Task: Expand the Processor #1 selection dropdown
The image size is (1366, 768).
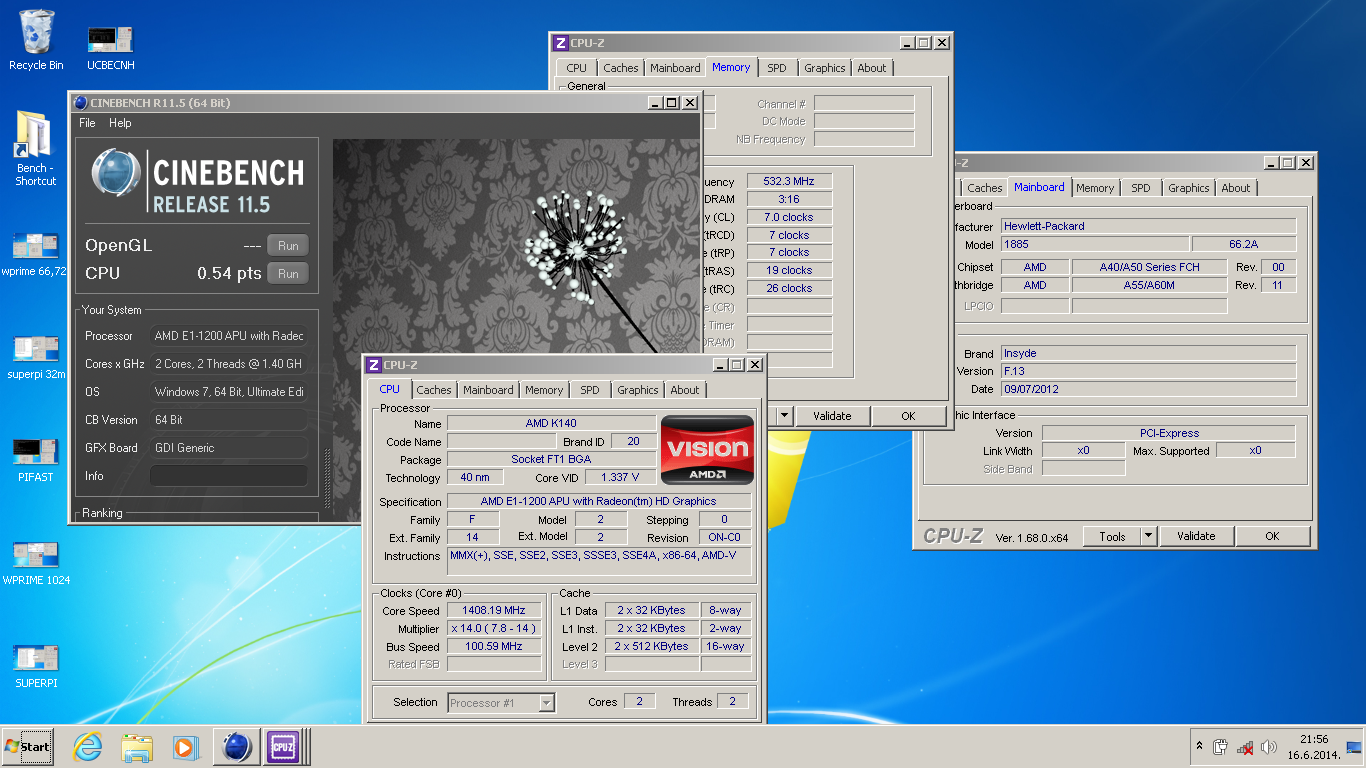Action: pyautogui.click(x=546, y=703)
